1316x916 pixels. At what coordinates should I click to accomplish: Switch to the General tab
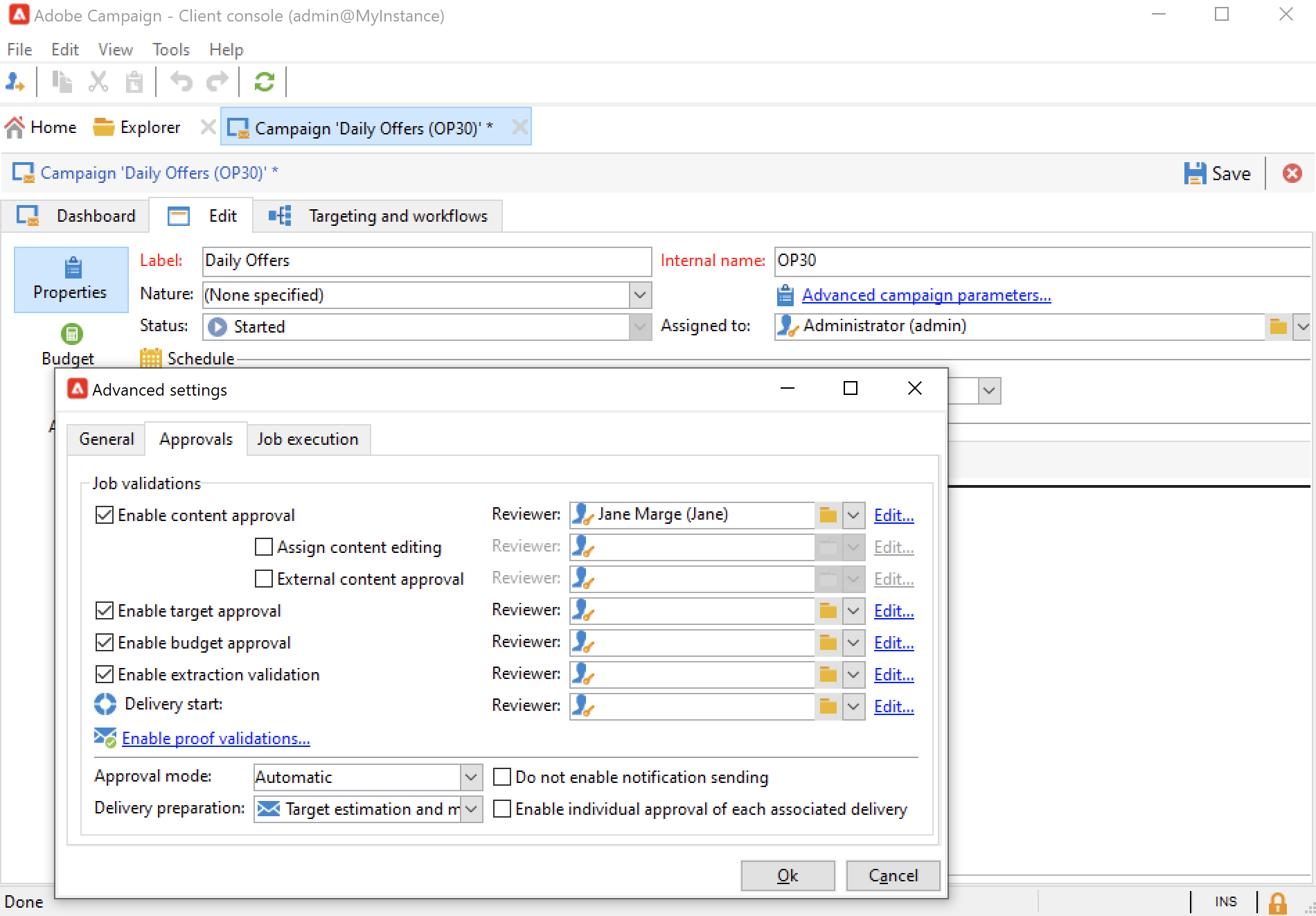[106, 439]
